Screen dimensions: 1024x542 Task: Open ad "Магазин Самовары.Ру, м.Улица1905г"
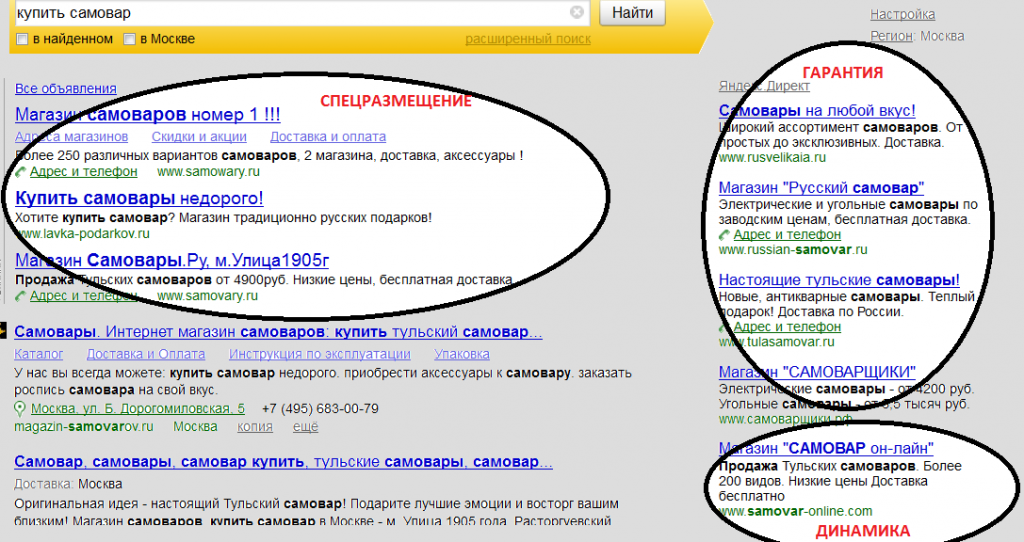pyautogui.click(x=172, y=260)
